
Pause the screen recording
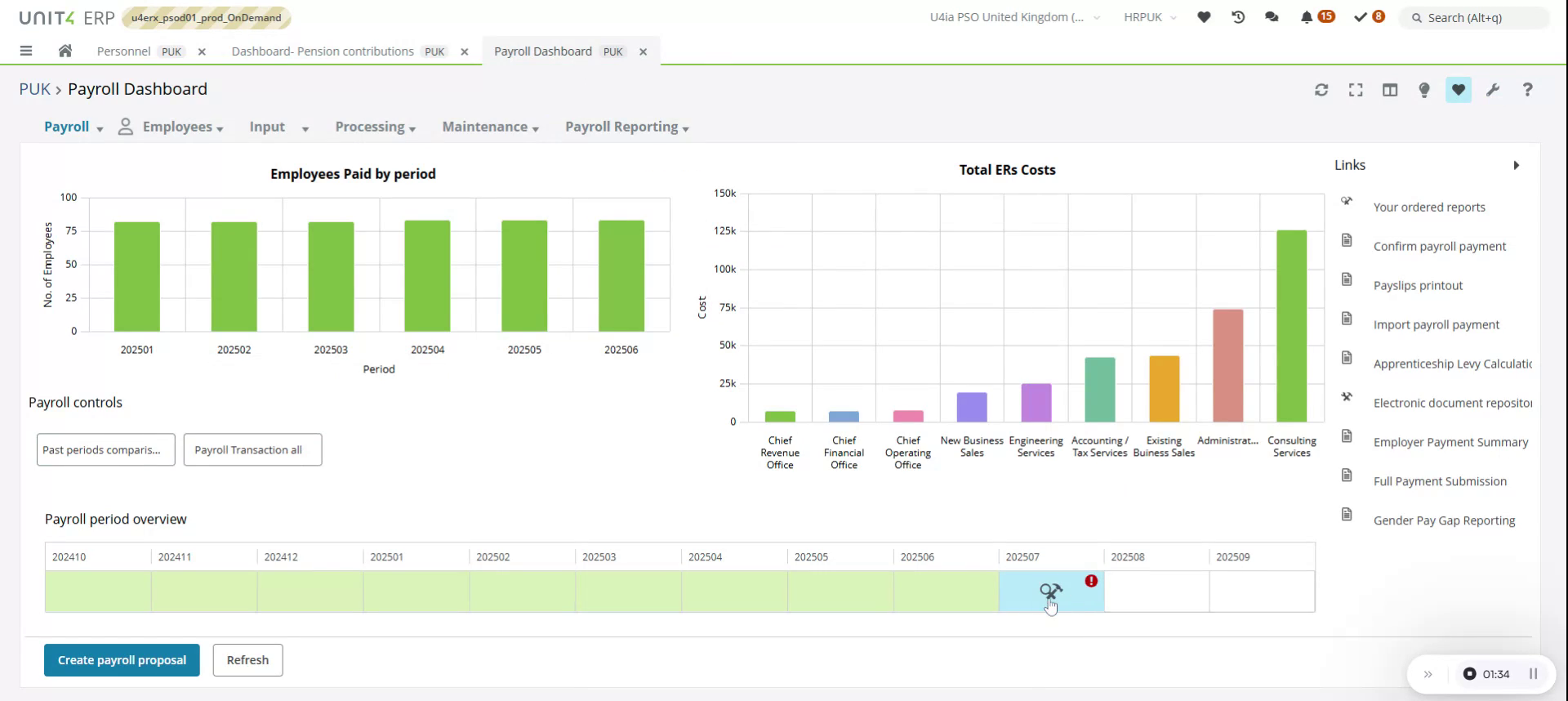[x=1533, y=674]
